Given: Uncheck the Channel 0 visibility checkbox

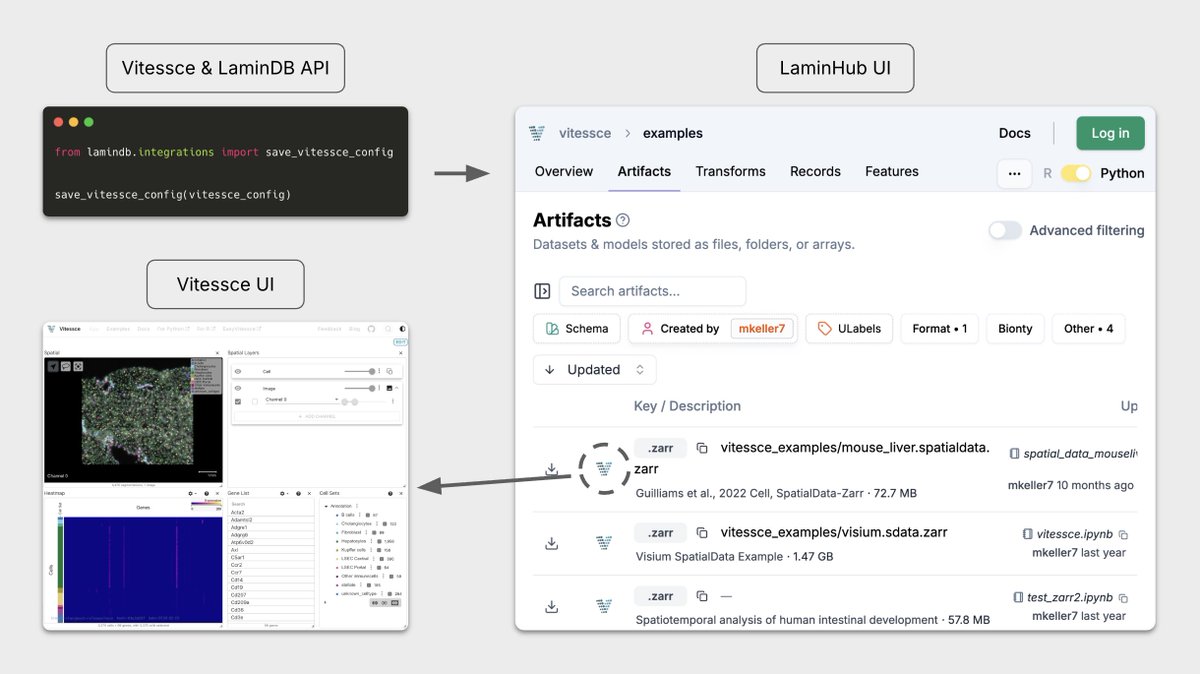Looking at the screenshot, I should [238, 402].
